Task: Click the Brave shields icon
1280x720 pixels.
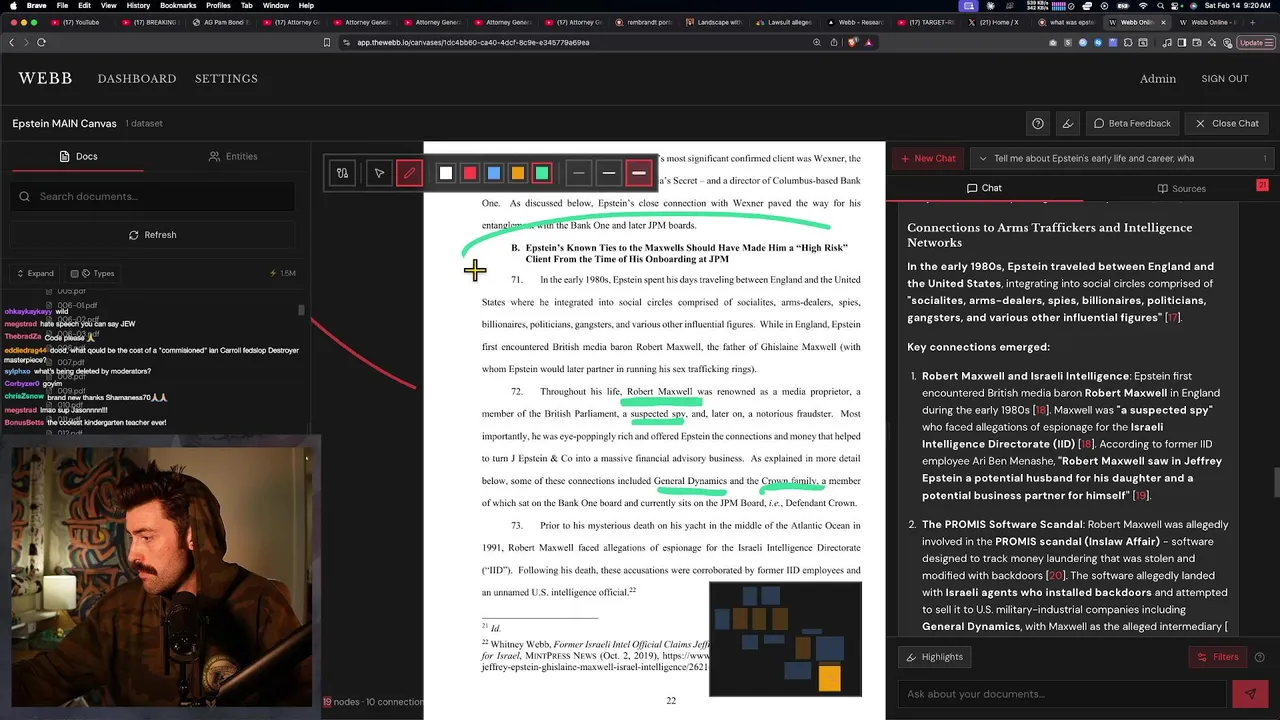Action: point(852,42)
